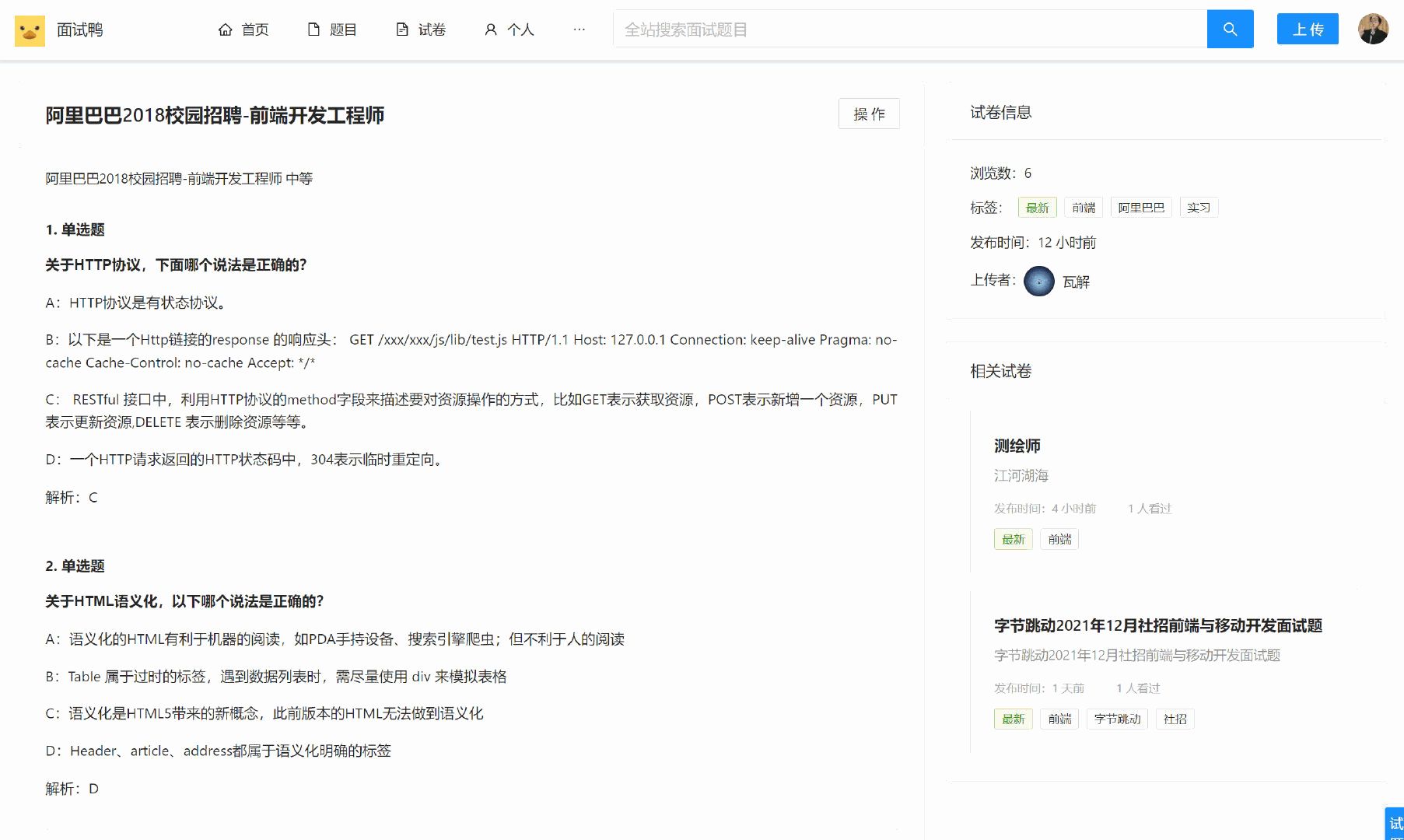Click the 字节跳动 tag on related paper
Screen dimensions: 1404x840
pos(1117,719)
